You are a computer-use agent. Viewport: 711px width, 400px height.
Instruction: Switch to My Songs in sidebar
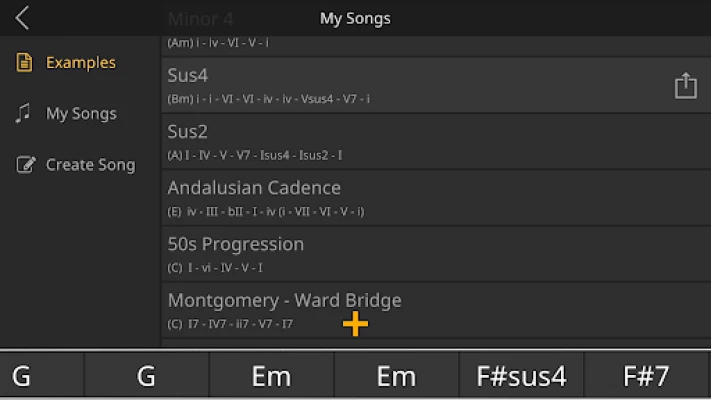(x=81, y=113)
